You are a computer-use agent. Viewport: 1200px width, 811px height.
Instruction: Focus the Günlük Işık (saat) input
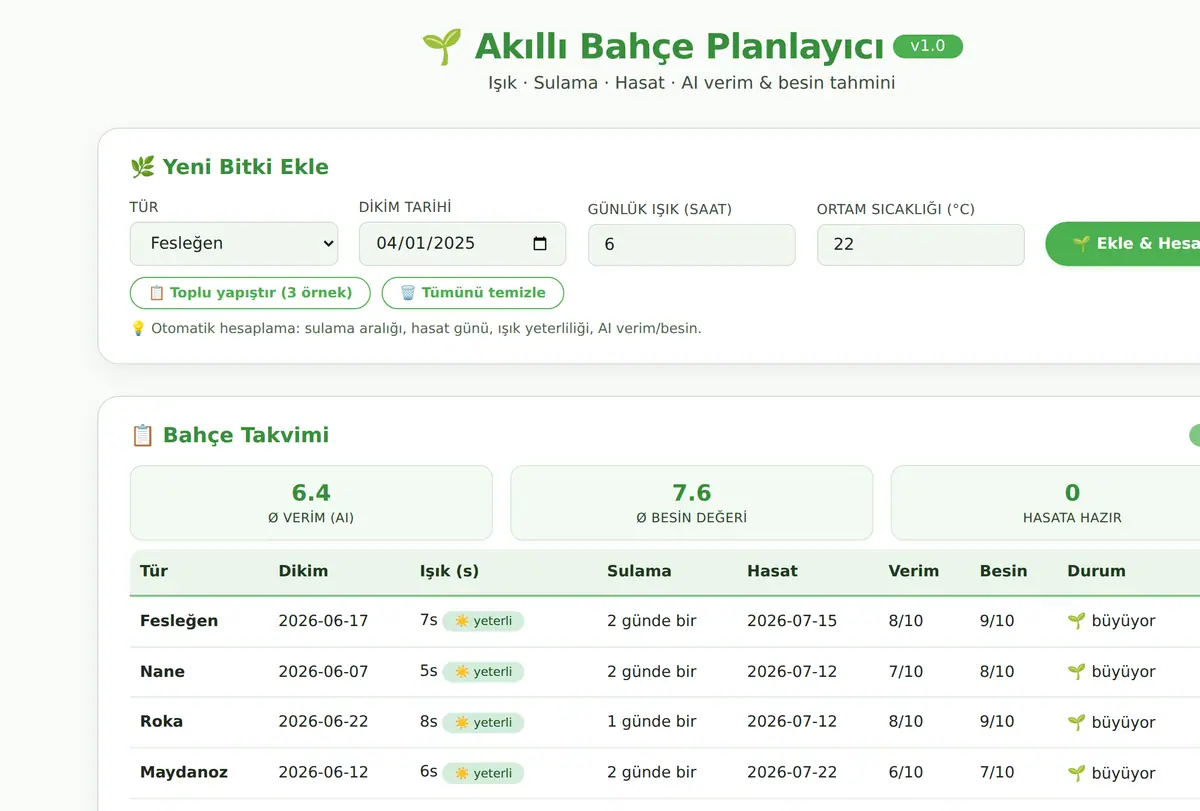coord(692,245)
